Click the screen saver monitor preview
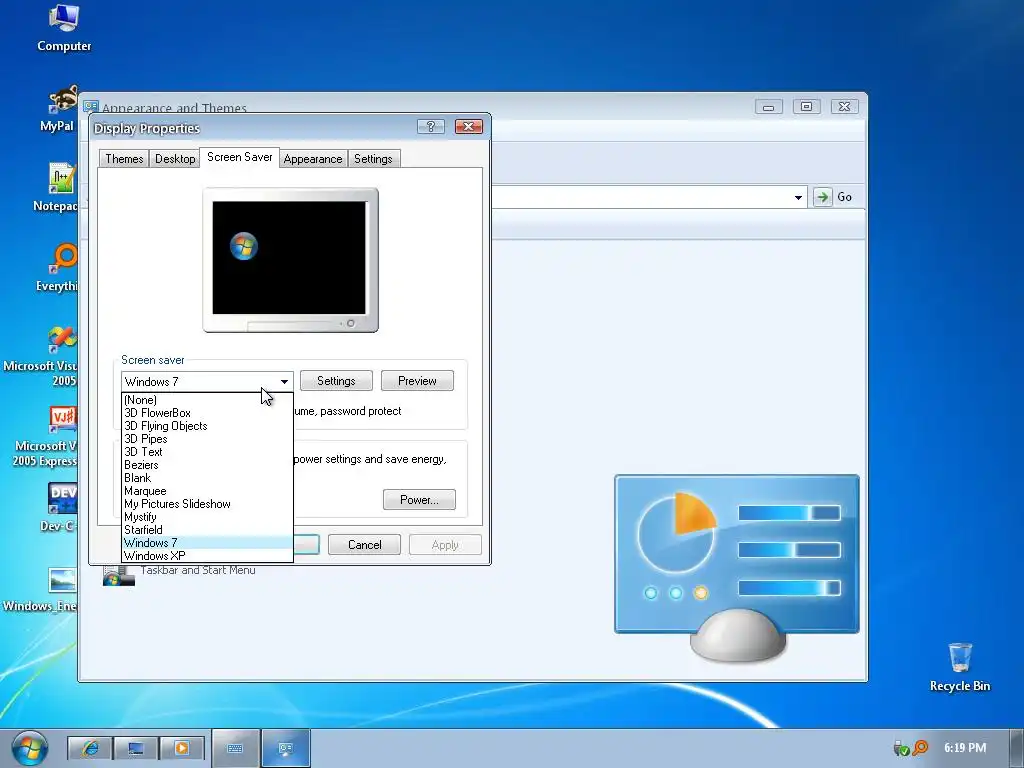The width and height of the screenshot is (1024, 768). [291, 260]
